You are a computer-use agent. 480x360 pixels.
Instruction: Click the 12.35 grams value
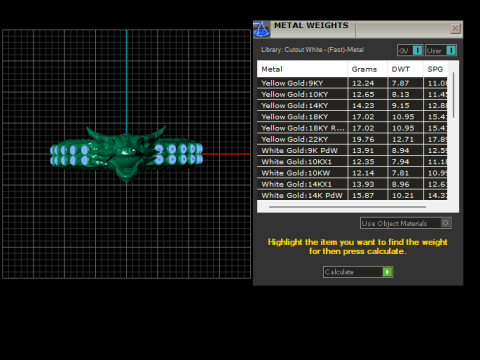click(363, 162)
